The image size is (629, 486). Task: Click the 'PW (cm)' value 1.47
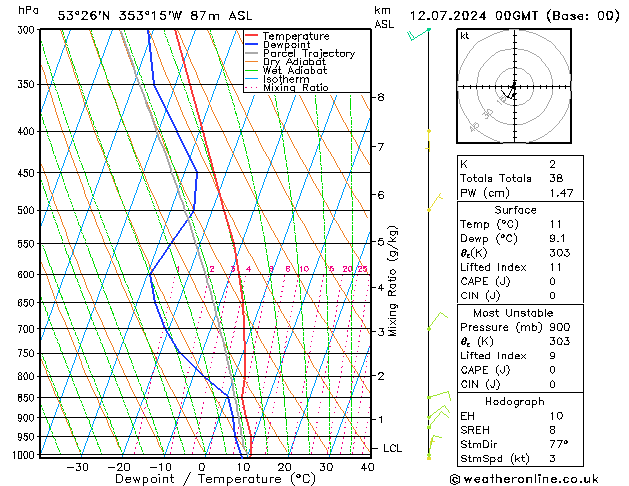point(561,193)
